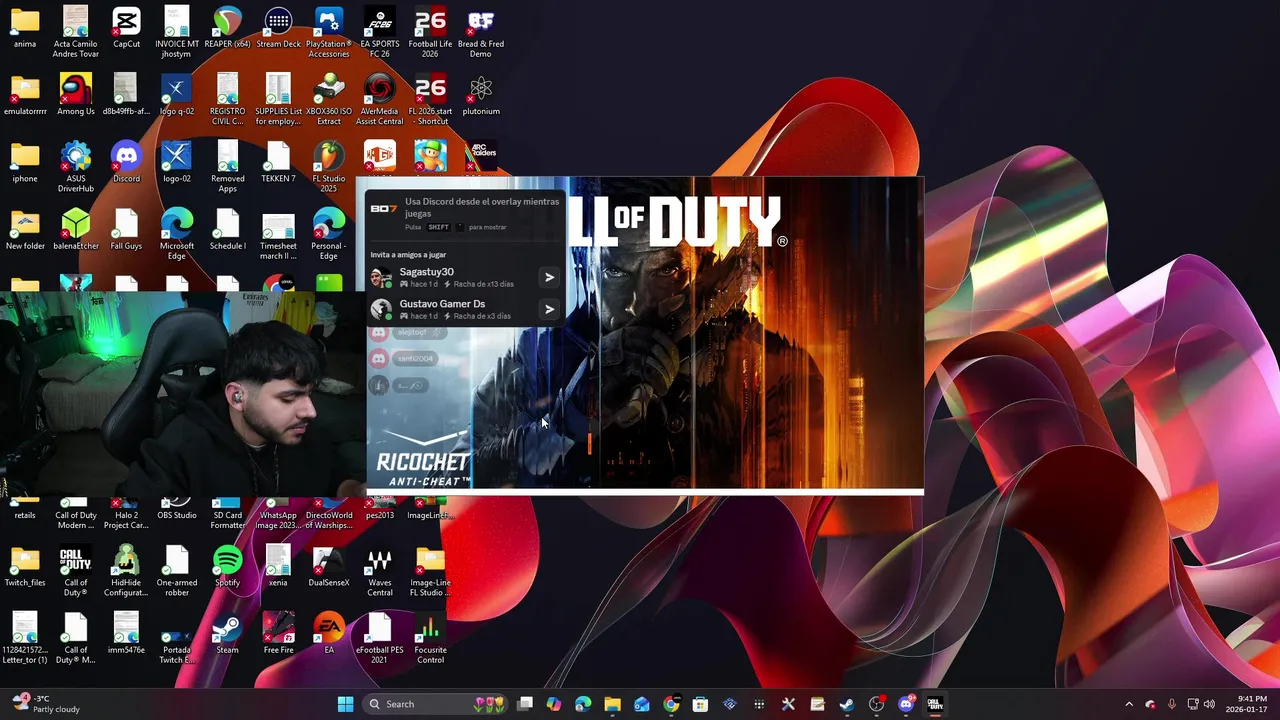Image resolution: width=1280 pixels, height=720 pixels.
Task: Open Copilot from the taskbar
Action: tap(554, 704)
